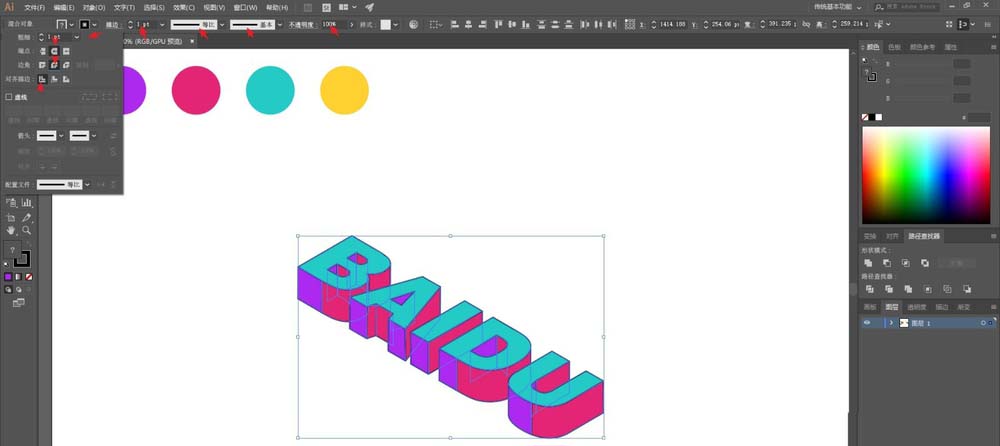Enable the dashed line checkbox
Image resolution: width=1000 pixels, height=446 pixels.
click(9, 97)
